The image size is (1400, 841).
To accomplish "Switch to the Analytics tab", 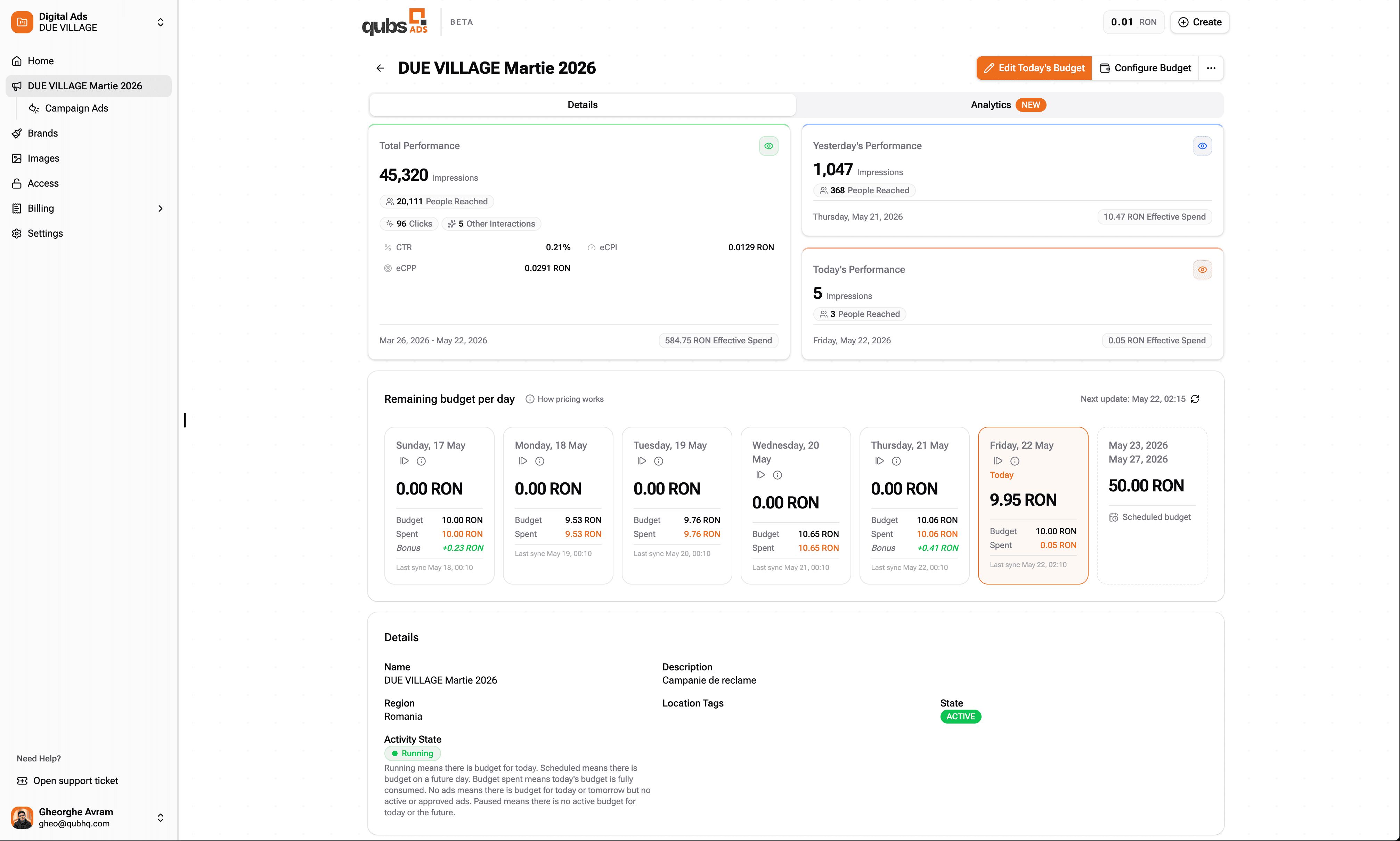I will click(1009, 105).
